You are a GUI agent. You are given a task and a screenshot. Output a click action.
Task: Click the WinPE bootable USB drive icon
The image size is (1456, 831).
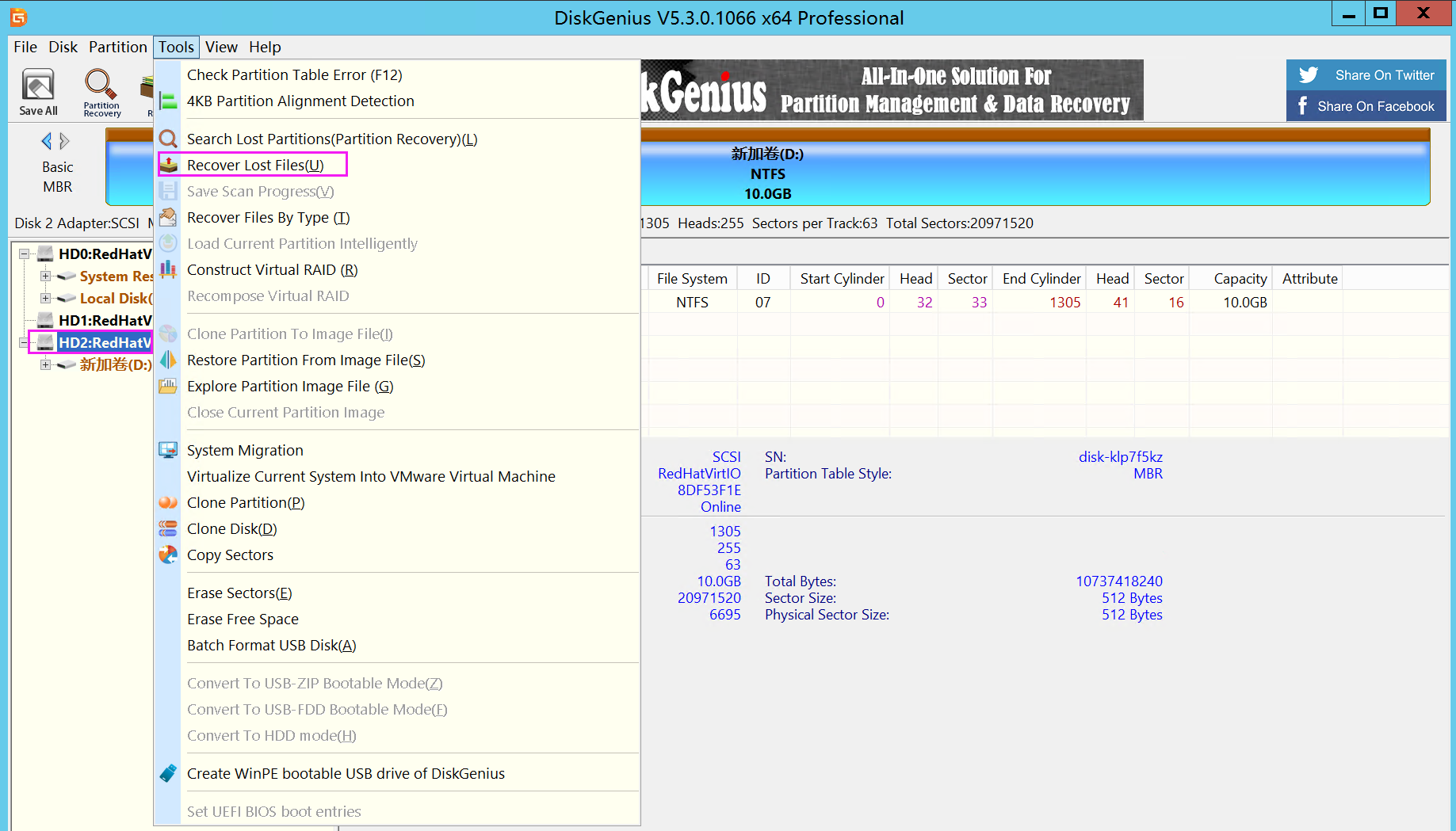pyautogui.click(x=168, y=774)
